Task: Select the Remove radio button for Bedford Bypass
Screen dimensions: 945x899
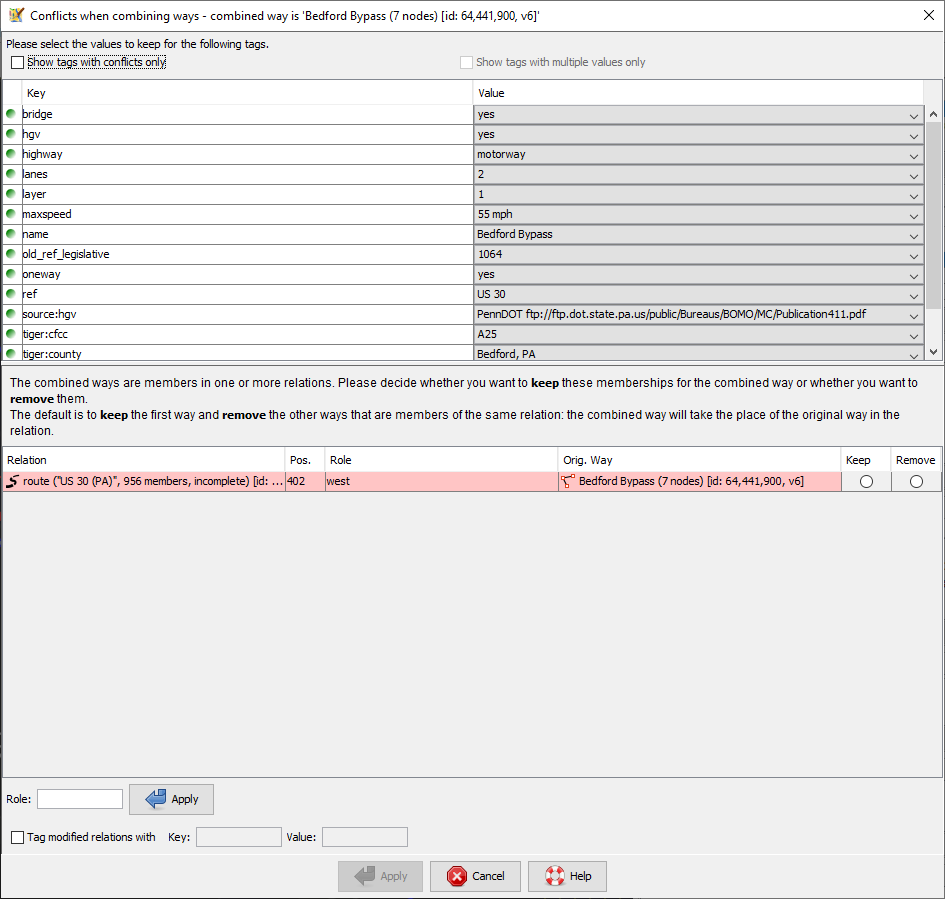Action: (916, 481)
